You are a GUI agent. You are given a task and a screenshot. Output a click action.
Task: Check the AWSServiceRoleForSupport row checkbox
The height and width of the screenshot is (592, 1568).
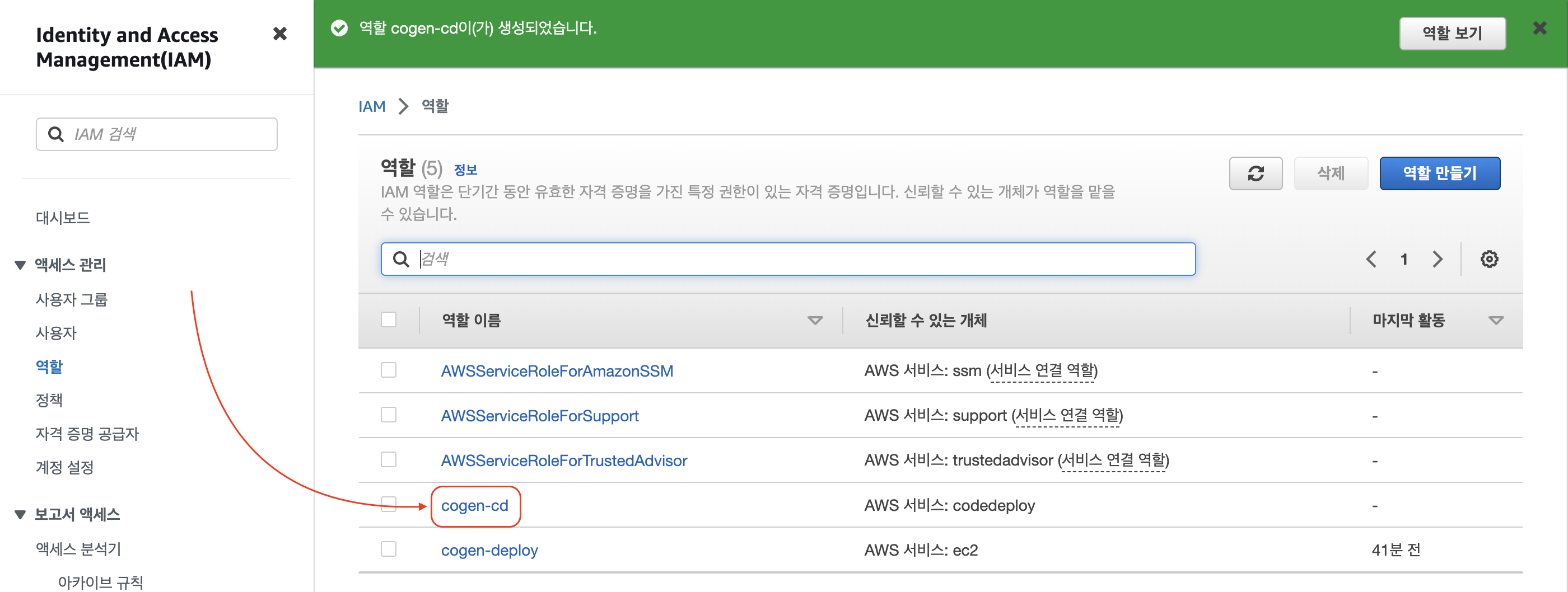pos(388,415)
